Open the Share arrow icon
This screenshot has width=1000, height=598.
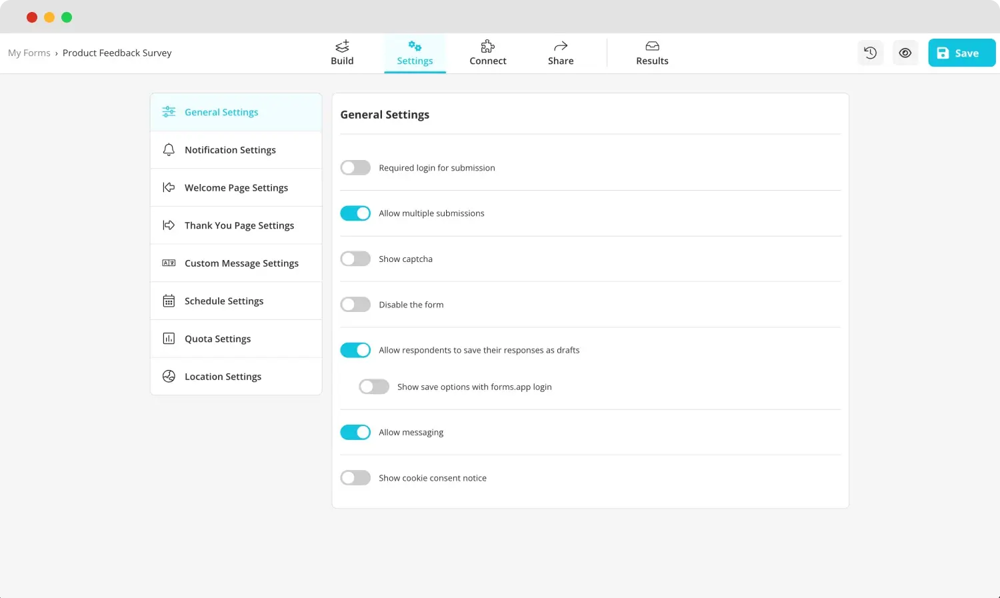pos(560,45)
